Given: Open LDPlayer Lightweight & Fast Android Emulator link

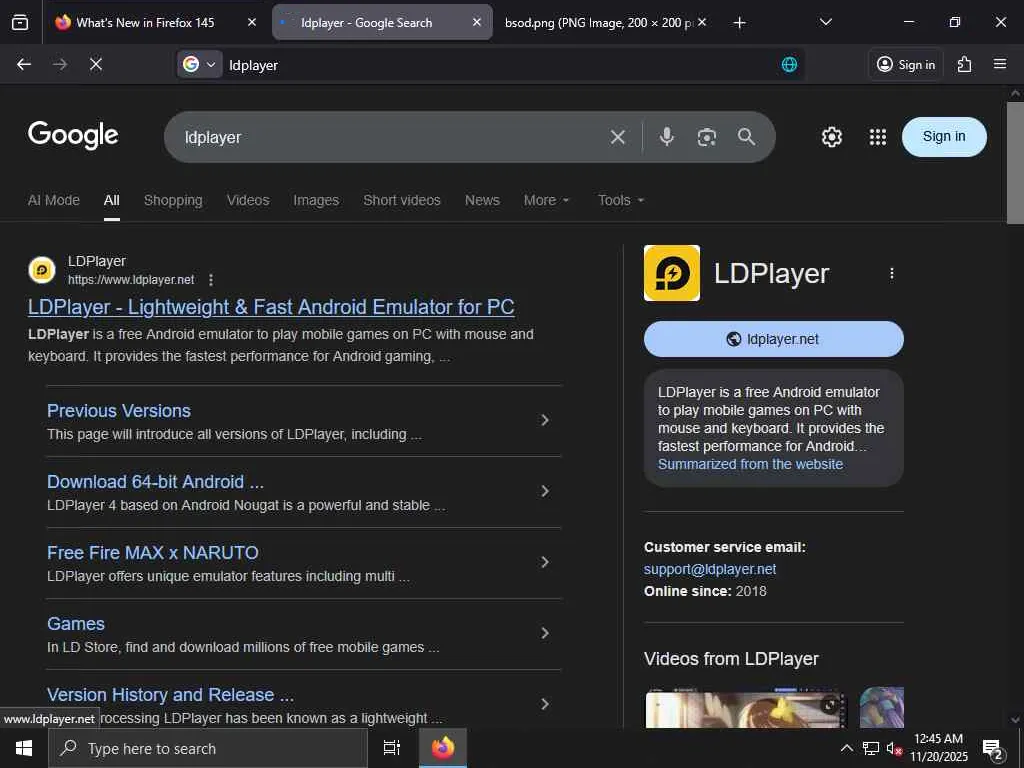Looking at the screenshot, I should coord(271,307).
